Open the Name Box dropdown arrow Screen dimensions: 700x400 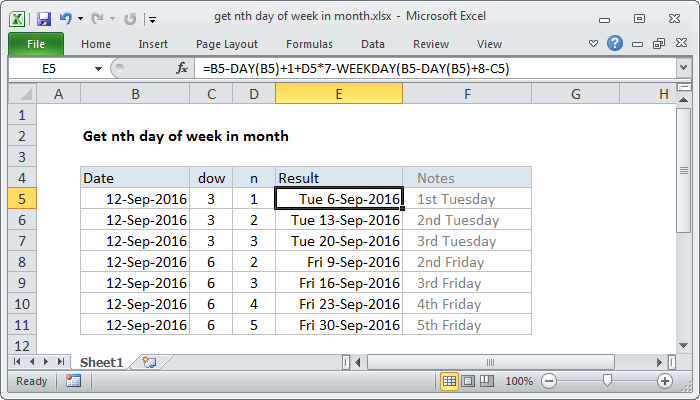coord(98,69)
